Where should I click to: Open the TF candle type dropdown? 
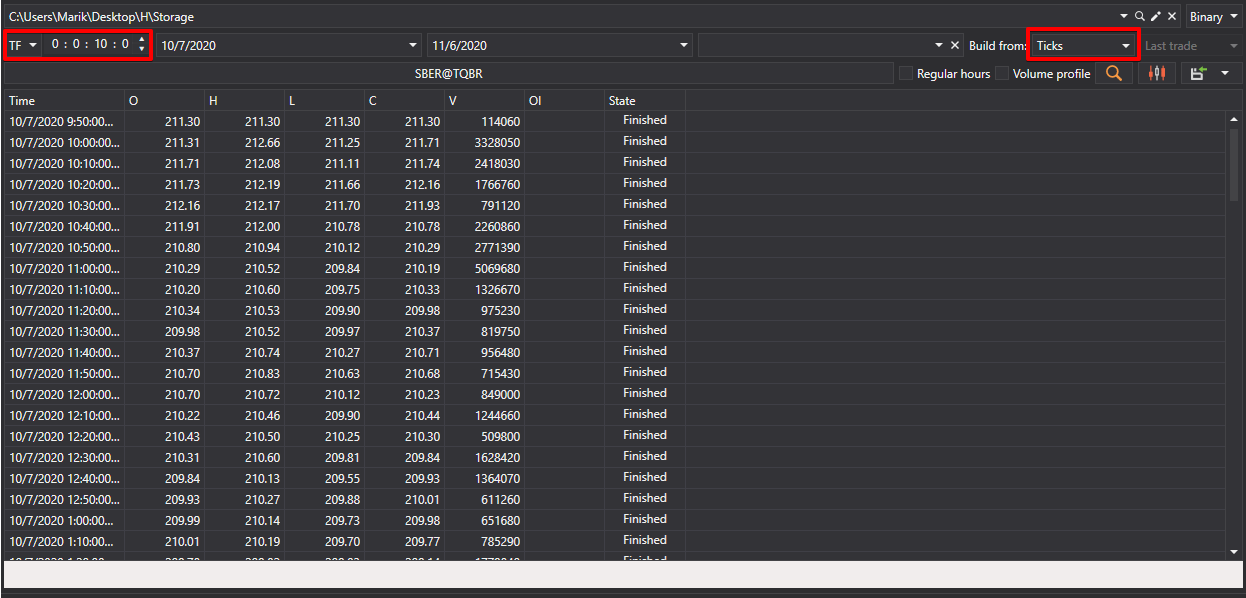23,45
